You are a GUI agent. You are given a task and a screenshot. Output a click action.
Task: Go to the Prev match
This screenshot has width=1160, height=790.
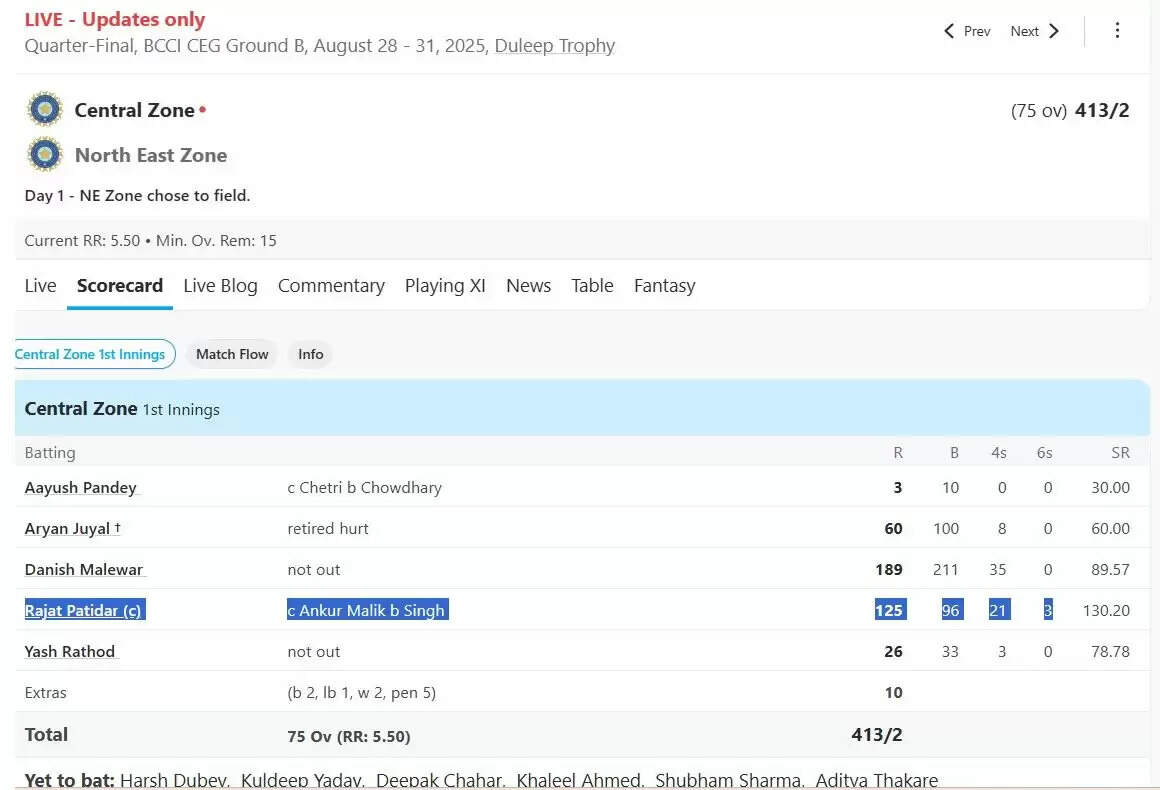click(967, 31)
